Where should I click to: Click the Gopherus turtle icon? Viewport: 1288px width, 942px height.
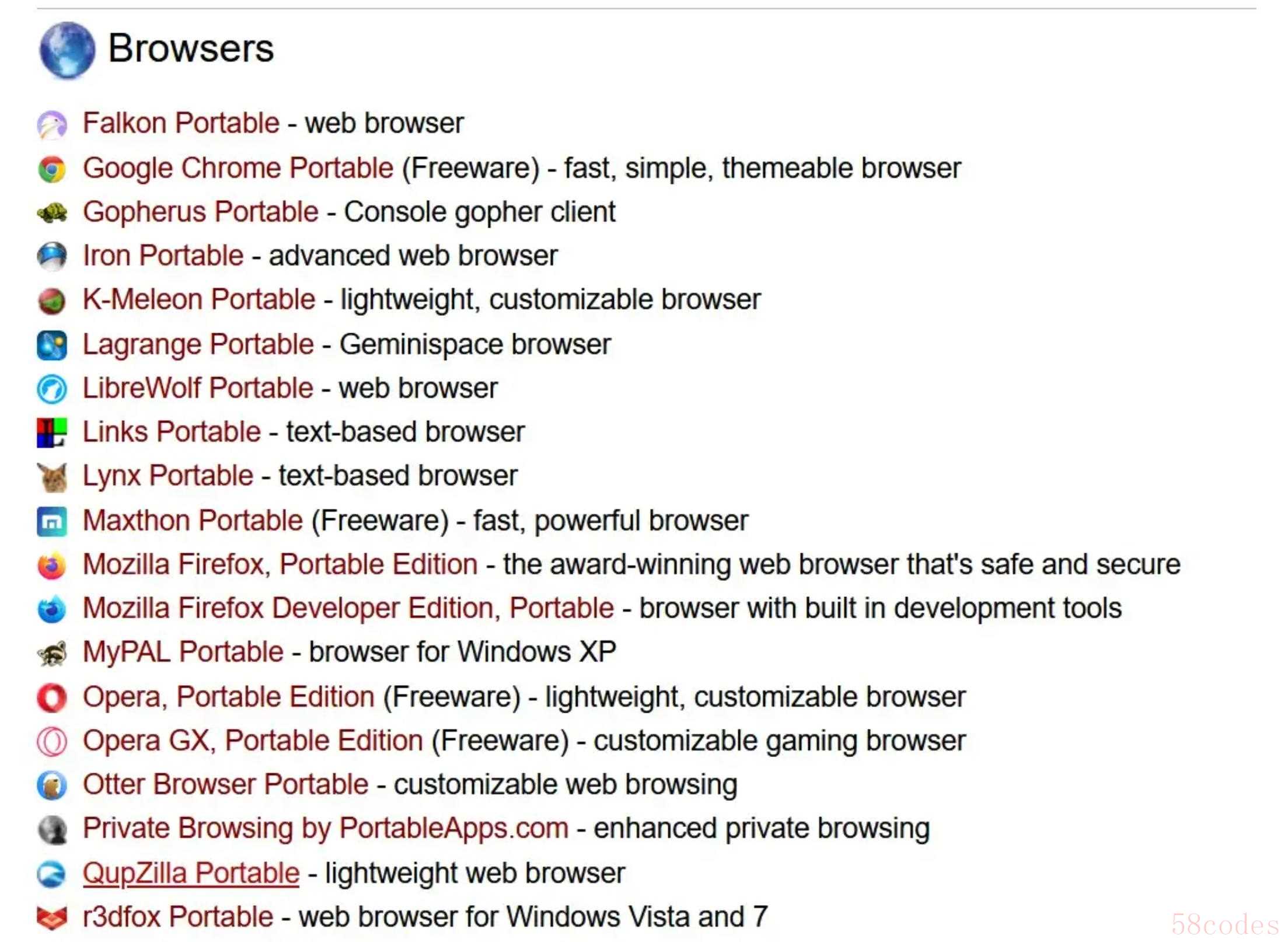tap(52, 213)
